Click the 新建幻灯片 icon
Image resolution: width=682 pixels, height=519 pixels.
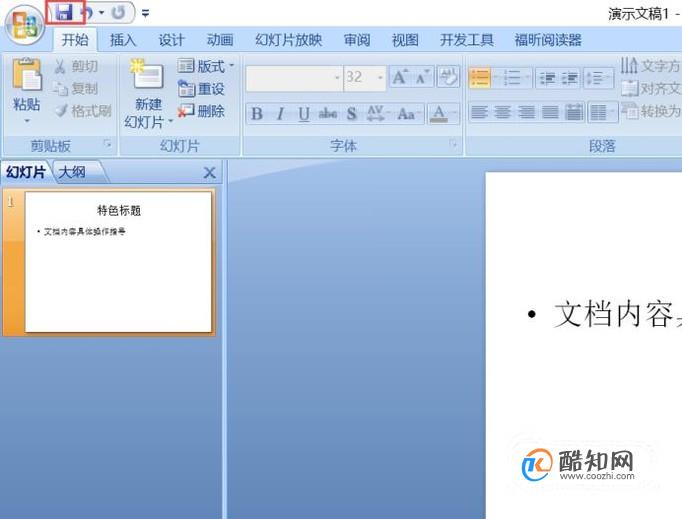(x=147, y=75)
